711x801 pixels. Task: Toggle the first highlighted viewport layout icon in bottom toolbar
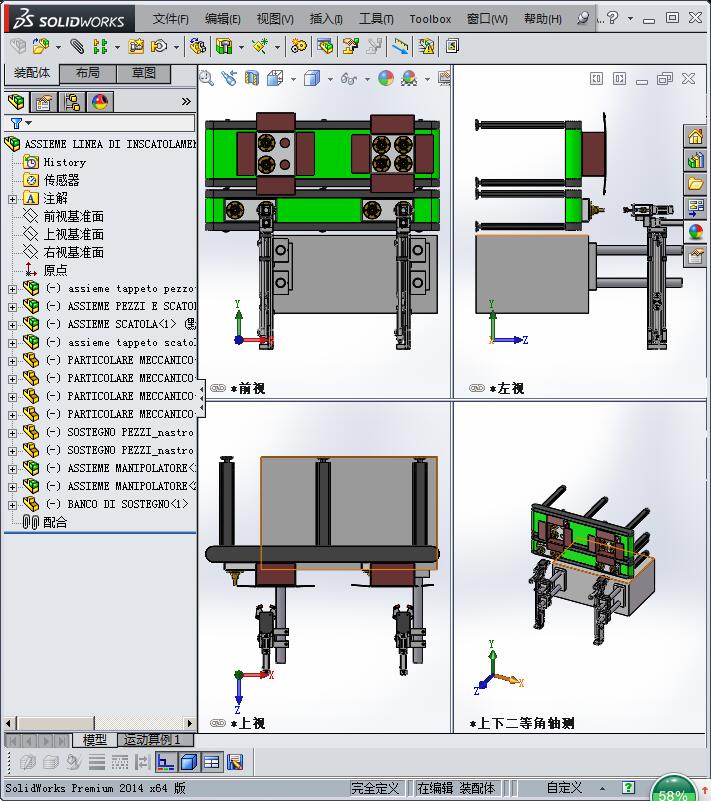165,763
